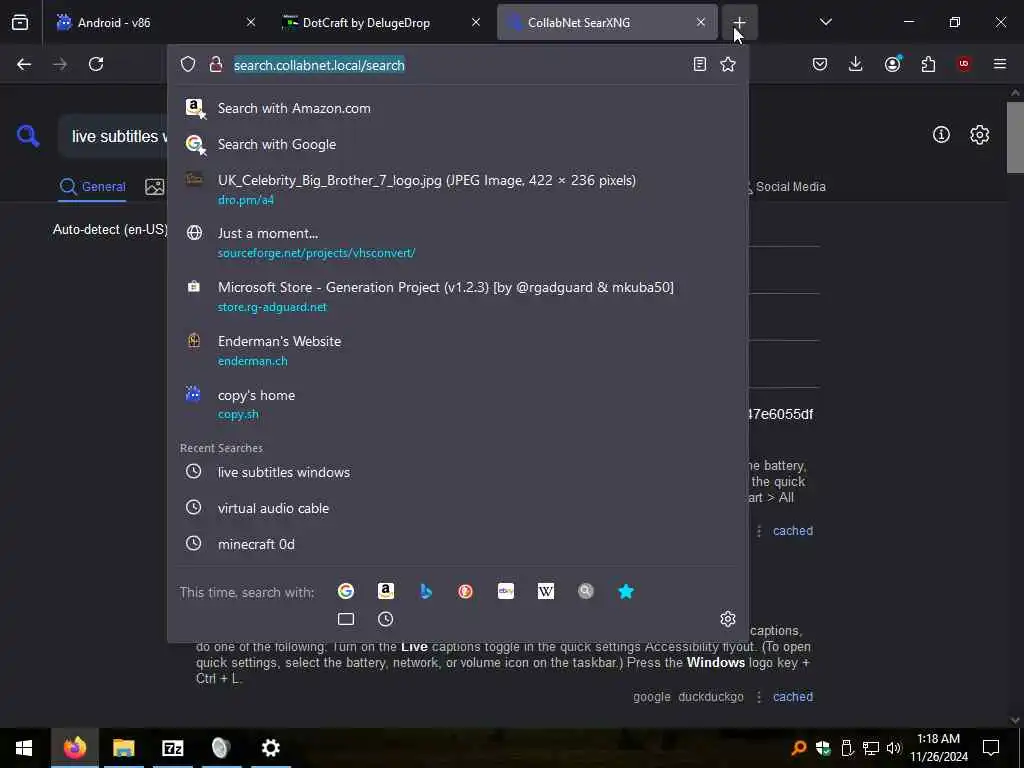Search this time with DuckDuckGo icon

[x=466, y=592]
